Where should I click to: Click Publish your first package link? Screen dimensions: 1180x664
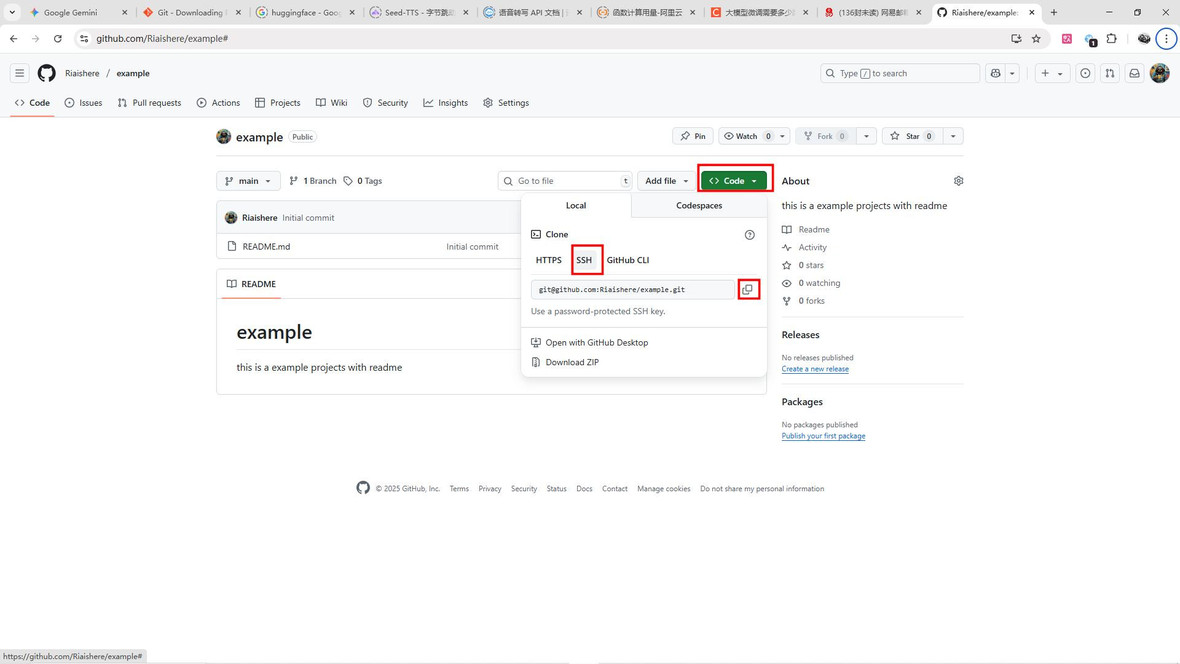point(823,436)
